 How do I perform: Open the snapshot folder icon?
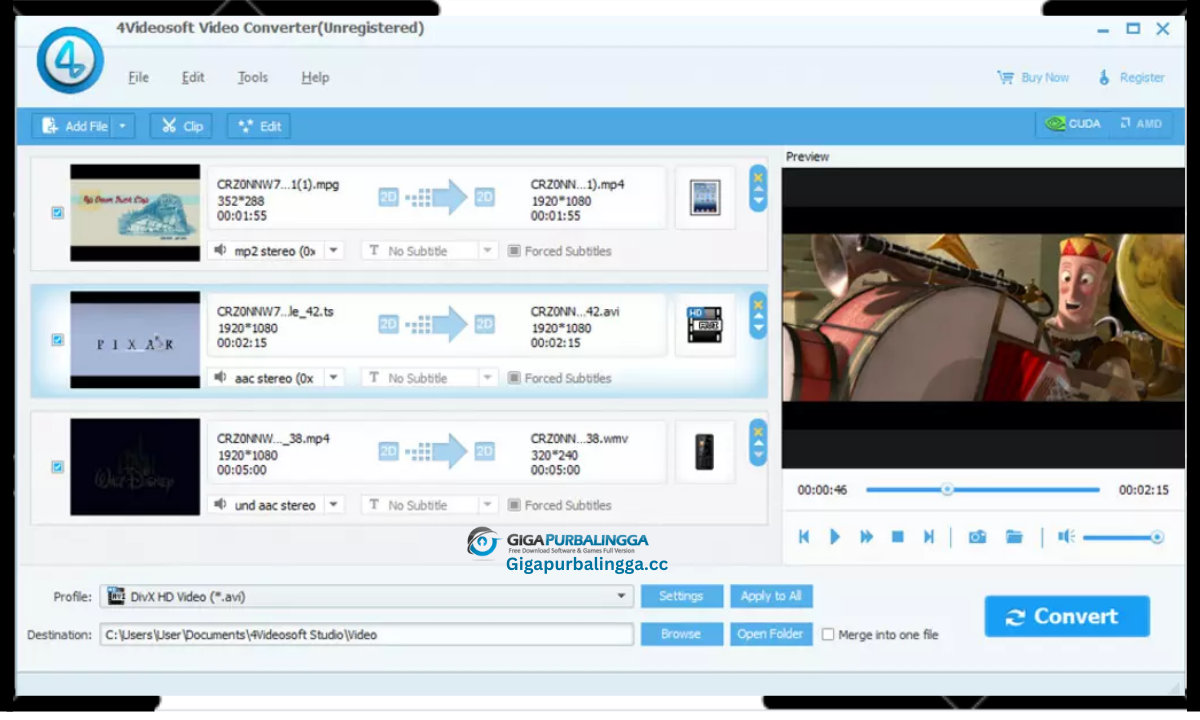coord(1014,537)
